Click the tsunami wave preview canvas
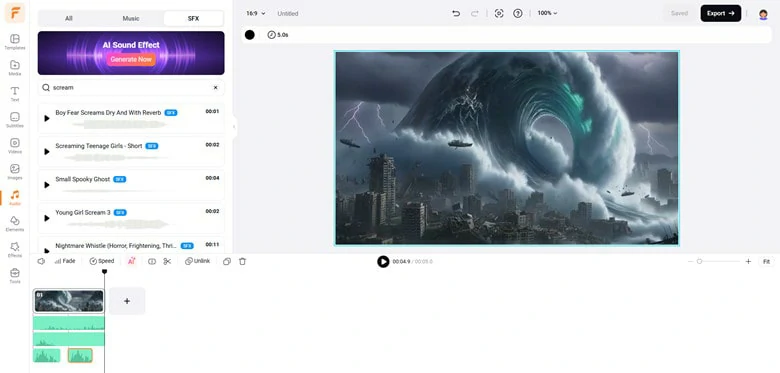The height and width of the screenshot is (373, 780). click(507, 148)
